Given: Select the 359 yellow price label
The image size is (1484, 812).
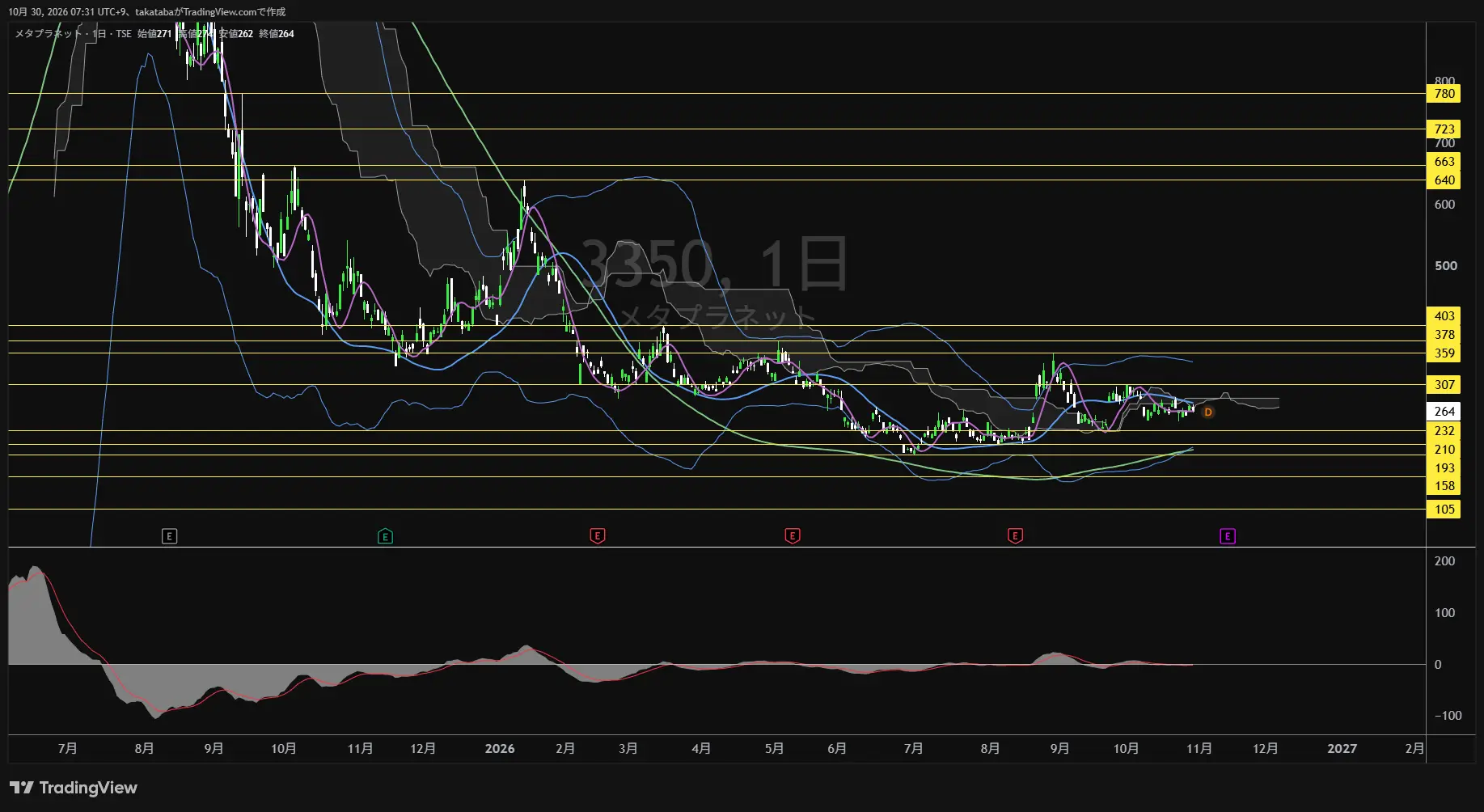Looking at the screenshot, I should tap(1444, 353).
